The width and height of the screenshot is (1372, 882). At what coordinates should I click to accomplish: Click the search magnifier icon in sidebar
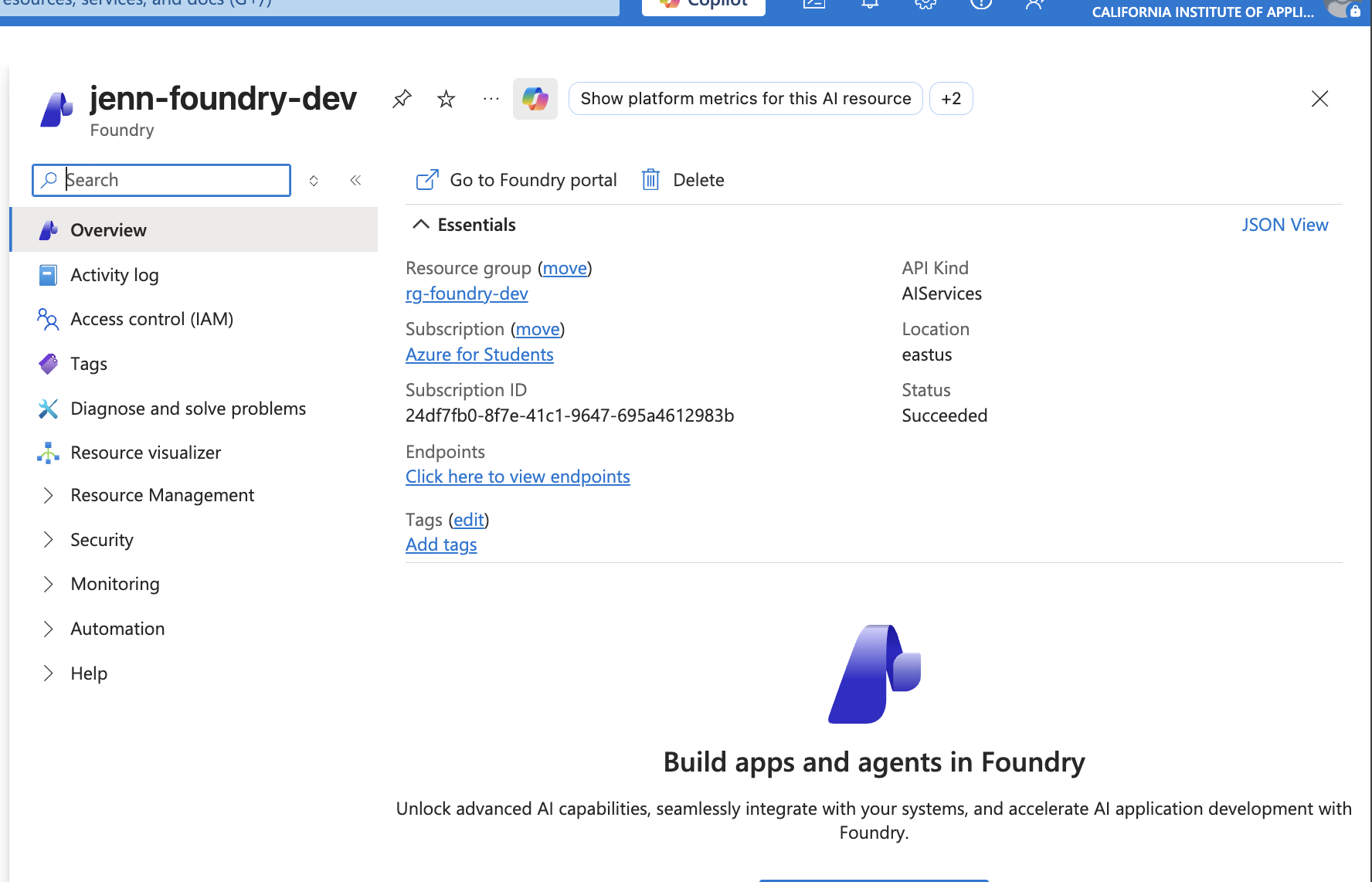click(49, 180)
